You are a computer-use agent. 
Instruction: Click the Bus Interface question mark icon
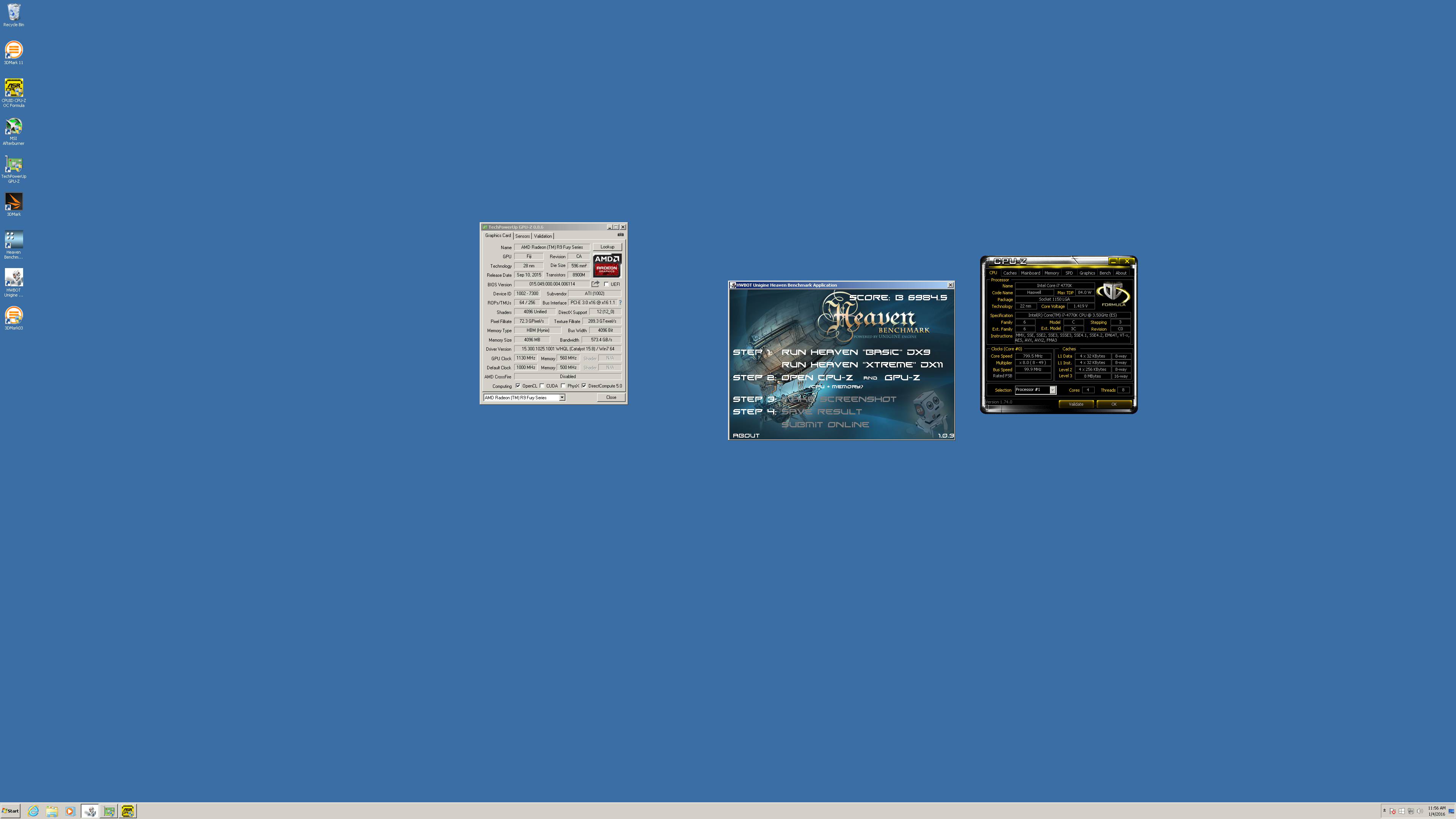pyautogui.click(x=620, y=303)
